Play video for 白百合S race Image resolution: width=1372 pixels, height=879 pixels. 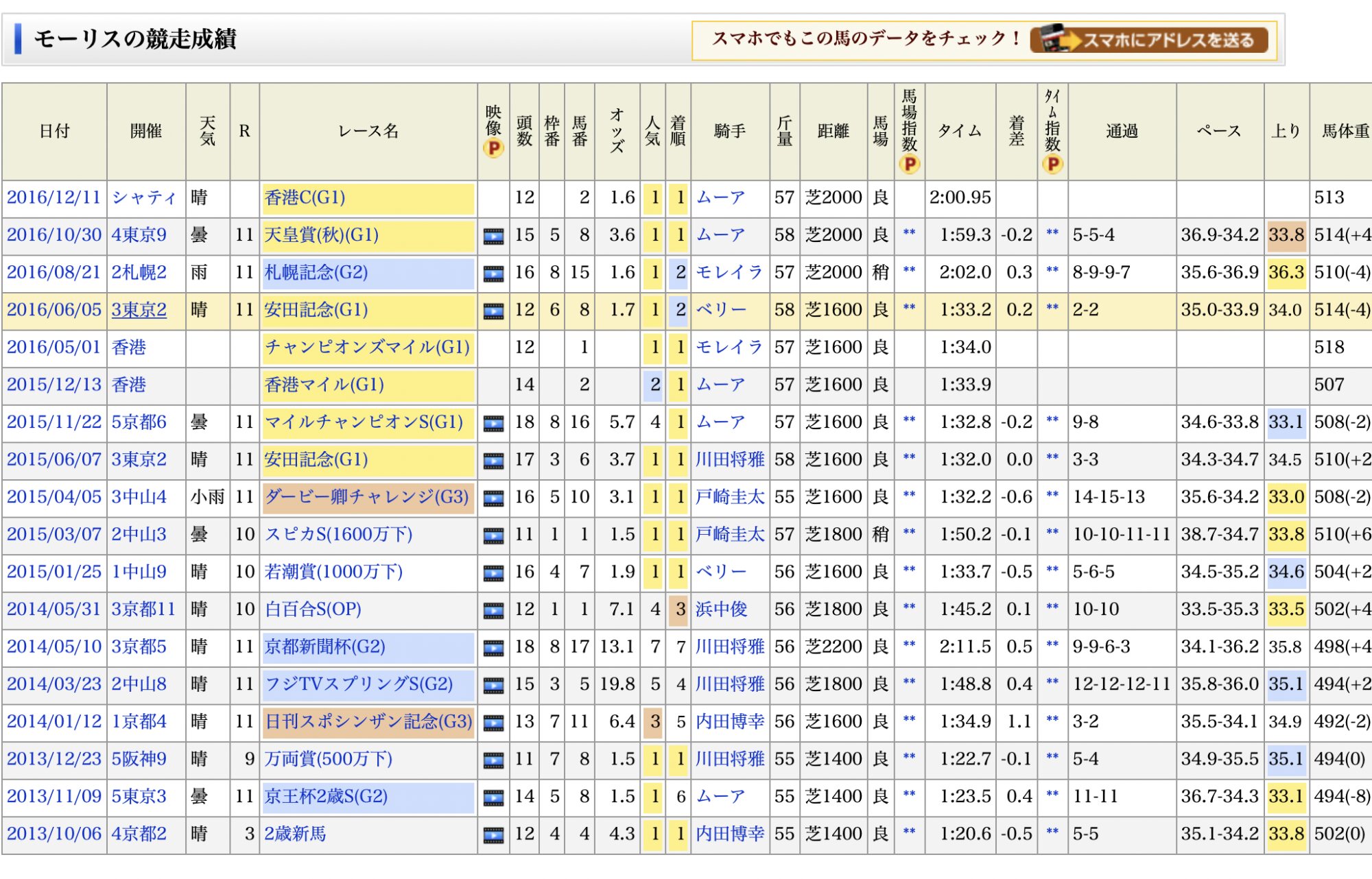(493, 611)
